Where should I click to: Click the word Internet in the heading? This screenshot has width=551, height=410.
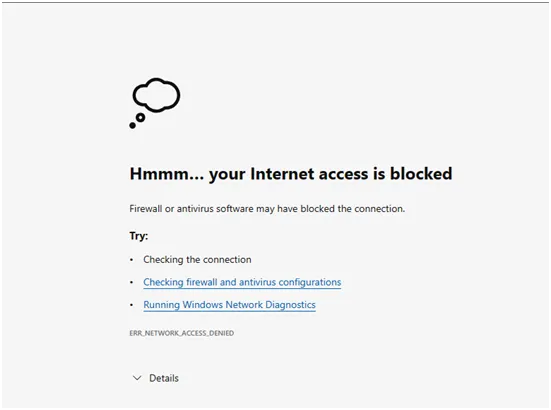click(282, 174)
